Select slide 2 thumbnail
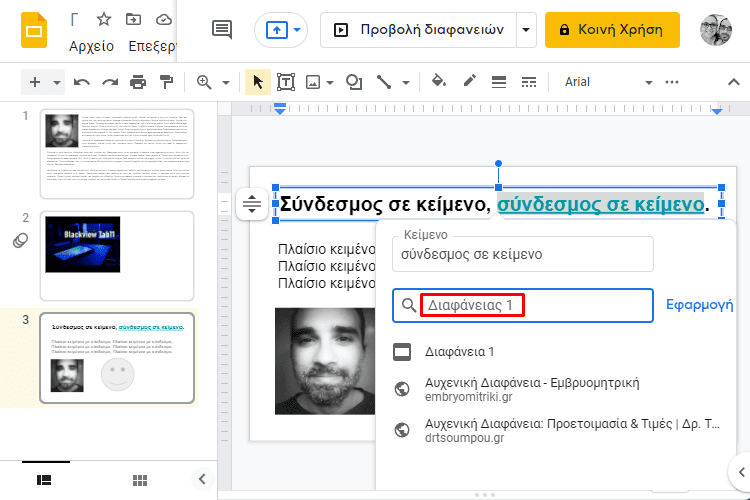The height and width of the screenshot is (500, 750). (117, 256)
